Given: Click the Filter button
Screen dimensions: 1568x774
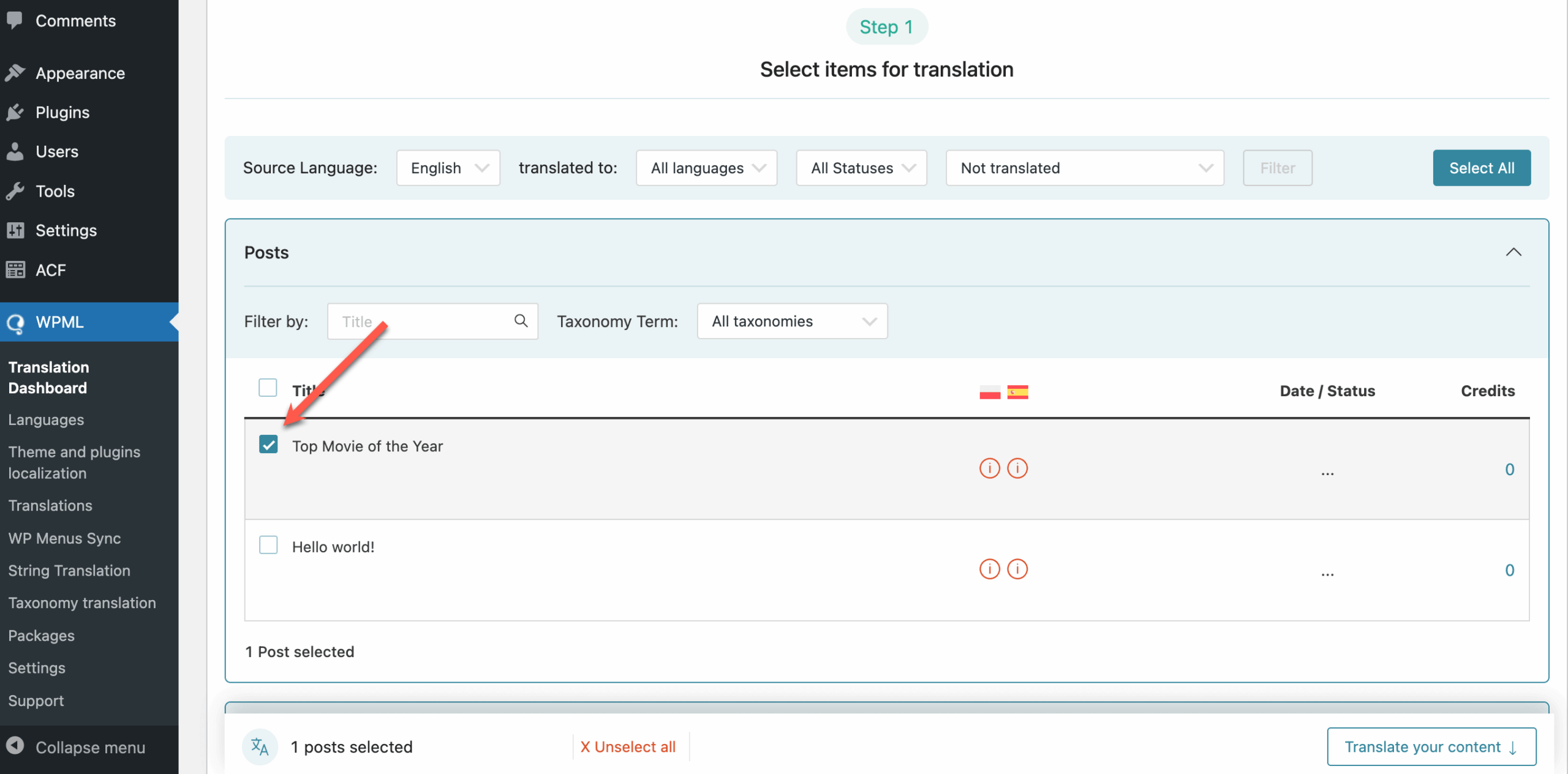Looking at the screenshot, I should click(x=1278, y=168).
